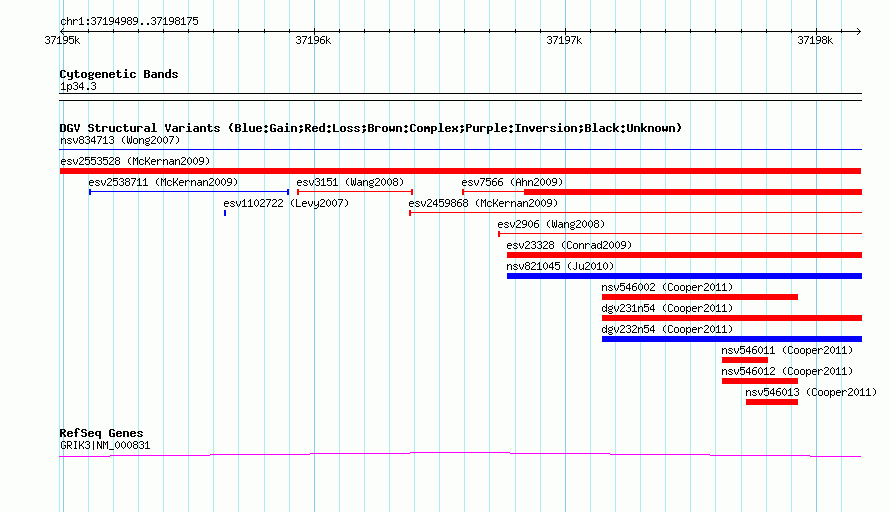Click the red nsv546012 loss bar
Viewport: 890px width, 512px height.
[760, 381]
